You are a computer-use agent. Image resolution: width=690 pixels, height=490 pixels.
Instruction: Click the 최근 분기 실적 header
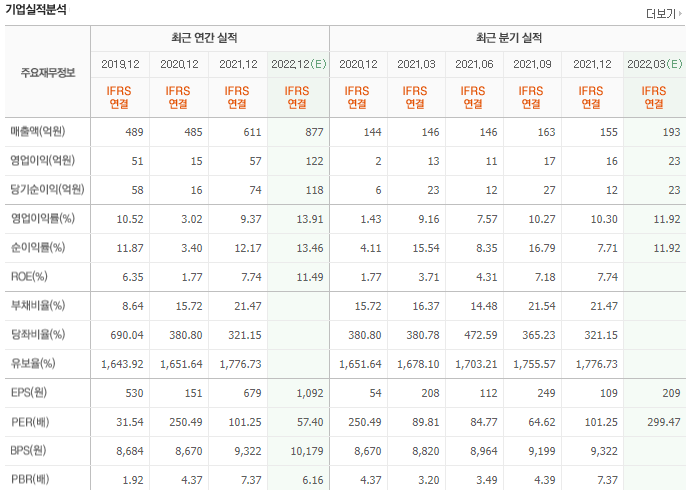[x=509, y=38]
